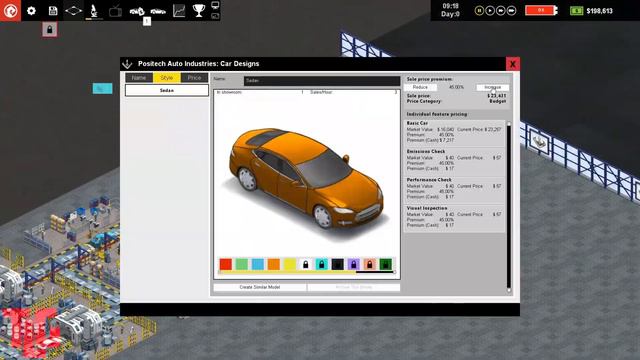
Task: Open the trophy achievements icon
Action: (199, 11)
